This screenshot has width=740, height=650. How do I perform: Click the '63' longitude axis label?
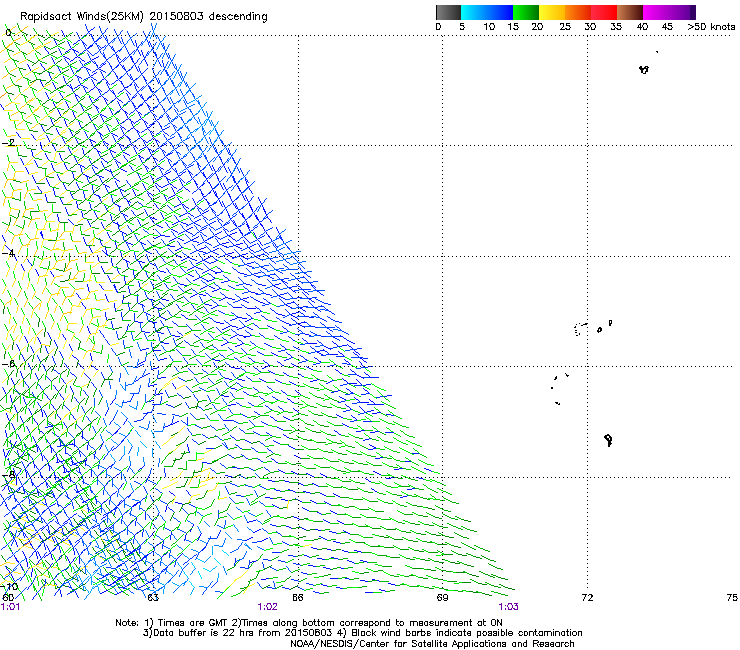coord(153,598)
